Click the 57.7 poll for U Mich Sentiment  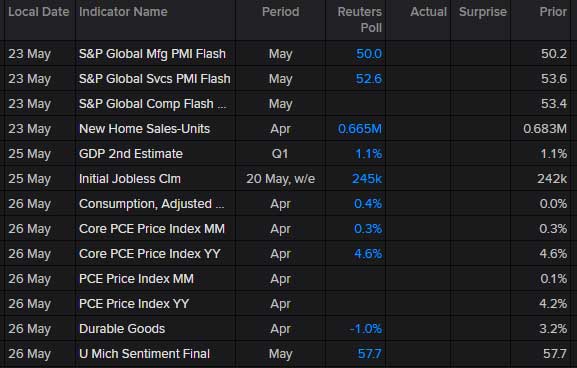tap(370, 354)
